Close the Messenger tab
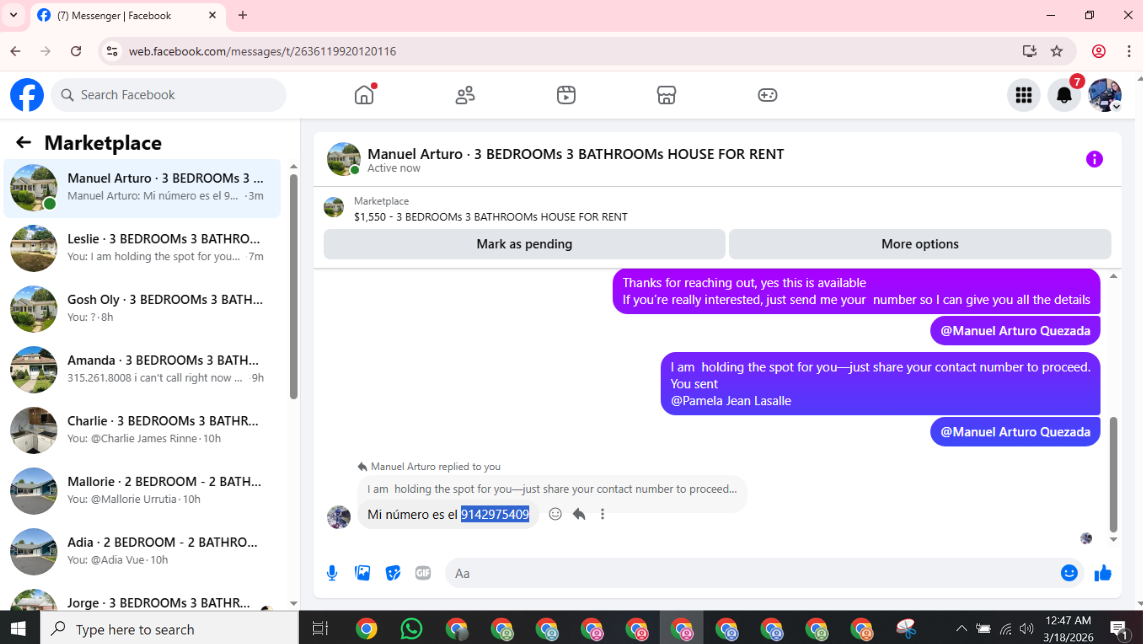 click(x=212, y=15)
